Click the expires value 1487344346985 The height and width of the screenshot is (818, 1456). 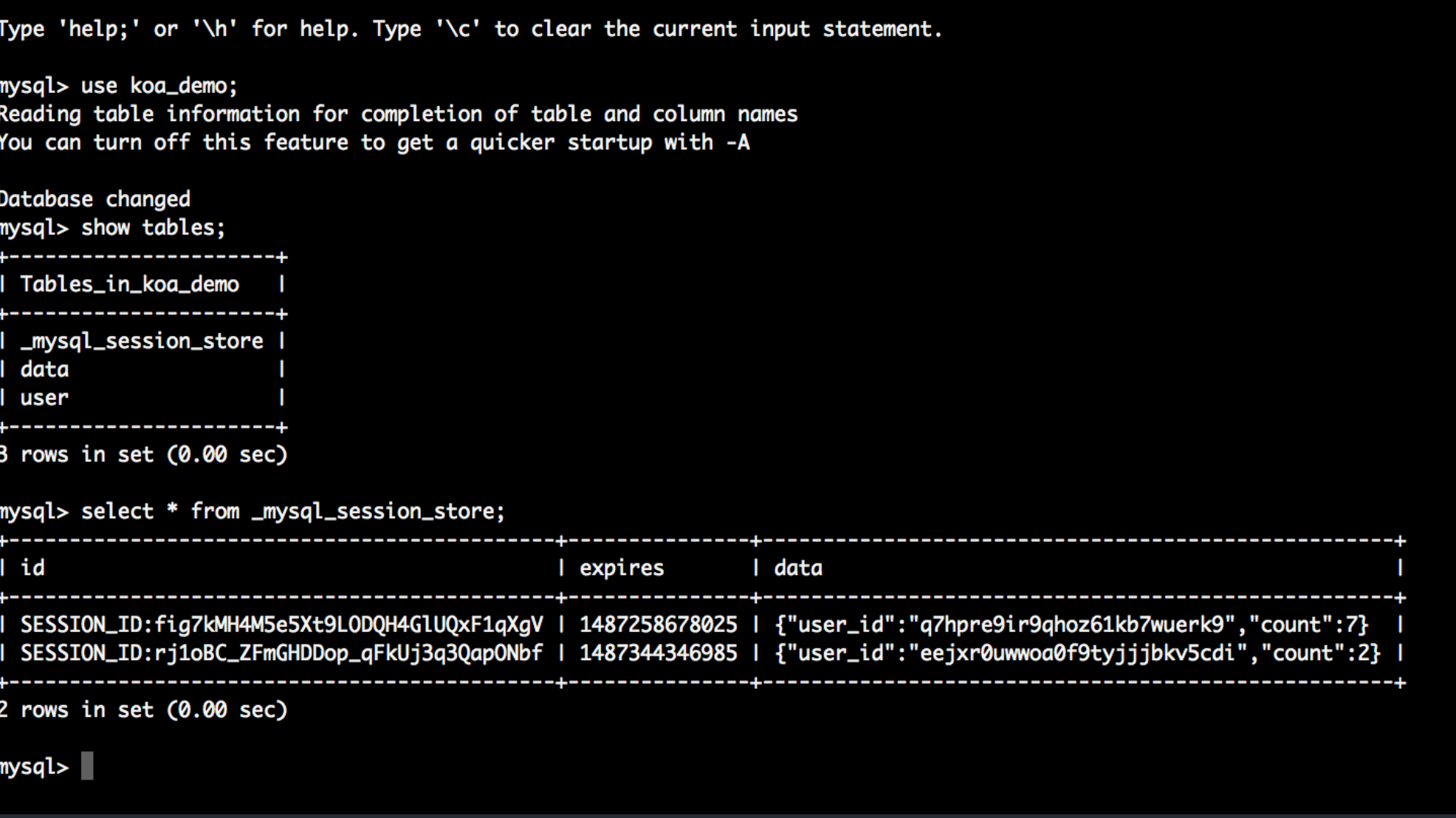[x=658, y=653]
